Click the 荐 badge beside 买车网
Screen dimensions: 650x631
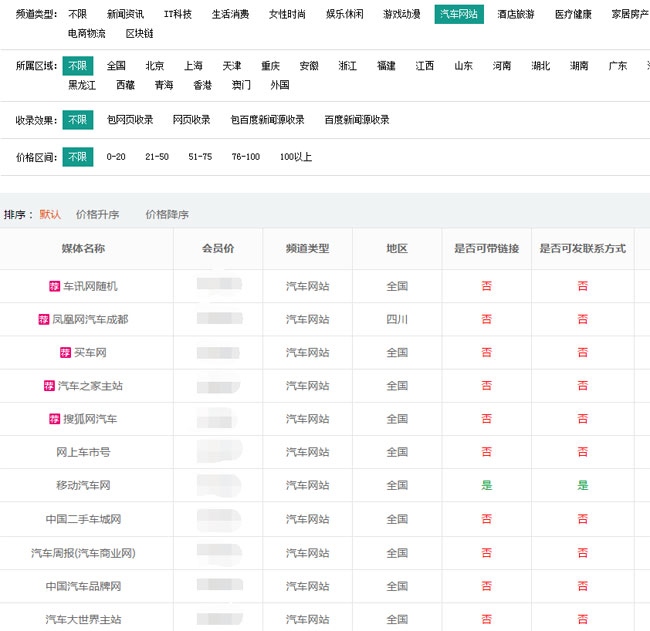tap(65, 353)
